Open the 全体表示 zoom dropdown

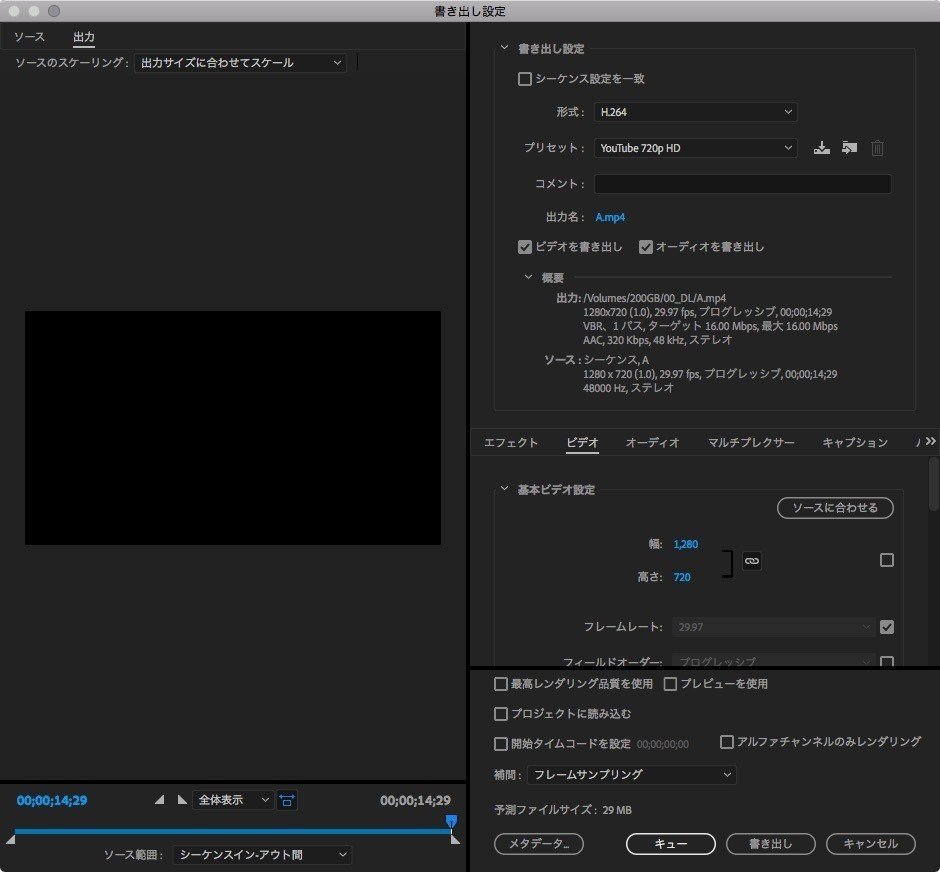point(233,799)
